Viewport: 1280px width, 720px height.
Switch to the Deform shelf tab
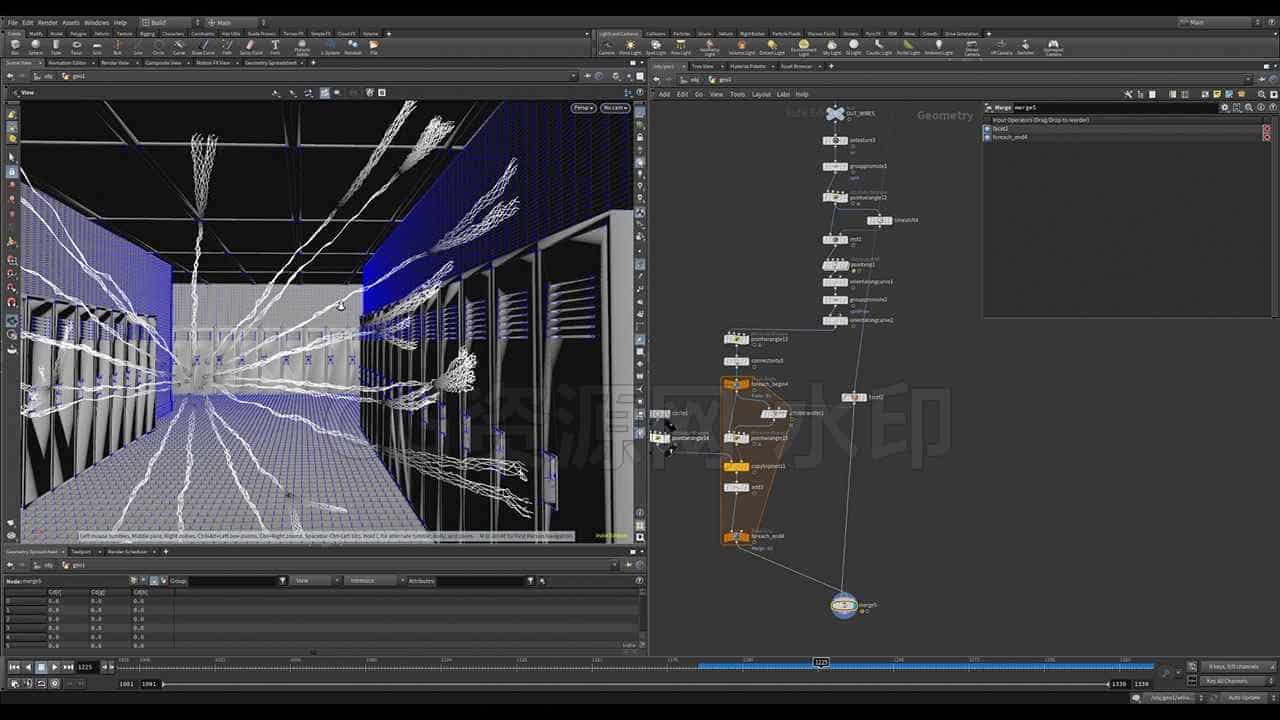(x=101, y=34)
